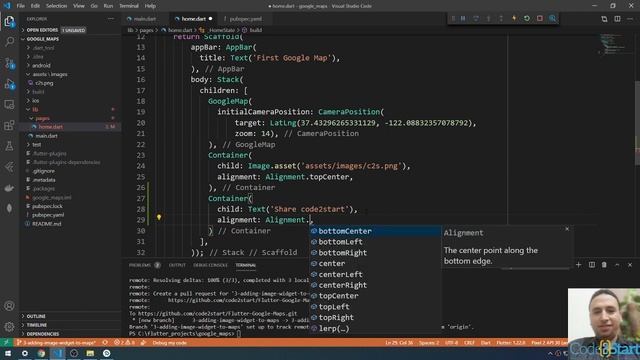Split the terminal panel
Image resolution: width=640 pixels, height=360 pixels.
pyautogui.click(x=591, y=265)
